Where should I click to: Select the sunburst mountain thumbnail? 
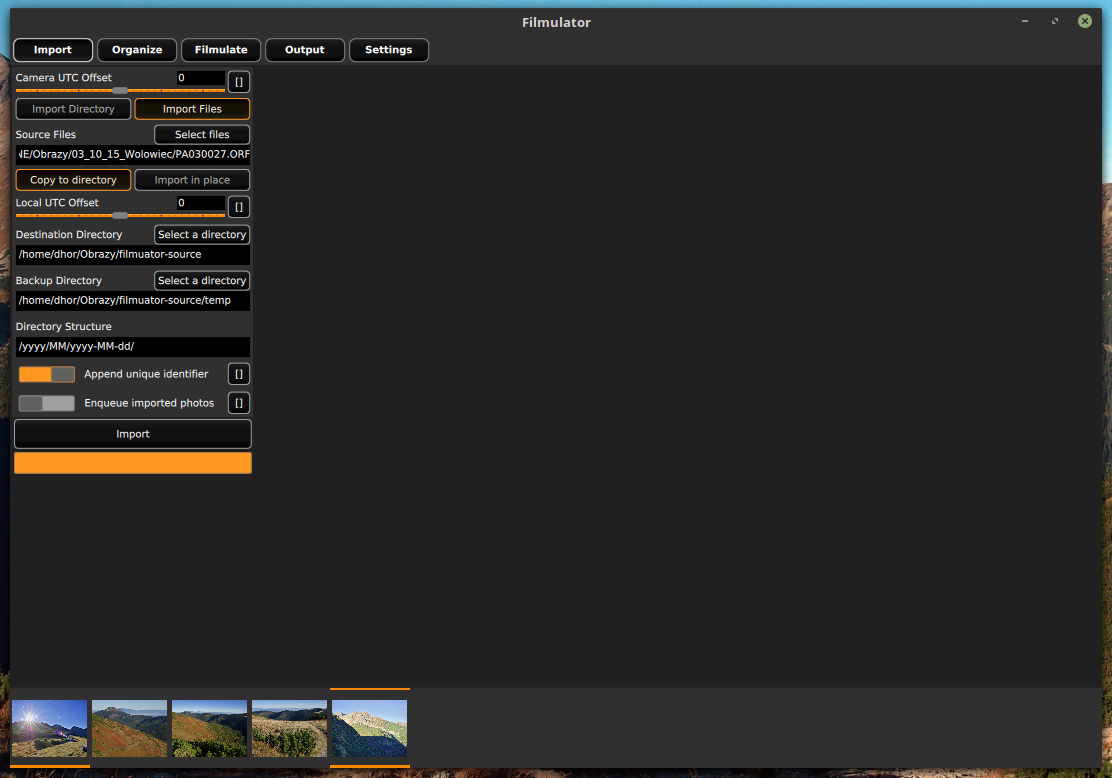pos(50,728)
